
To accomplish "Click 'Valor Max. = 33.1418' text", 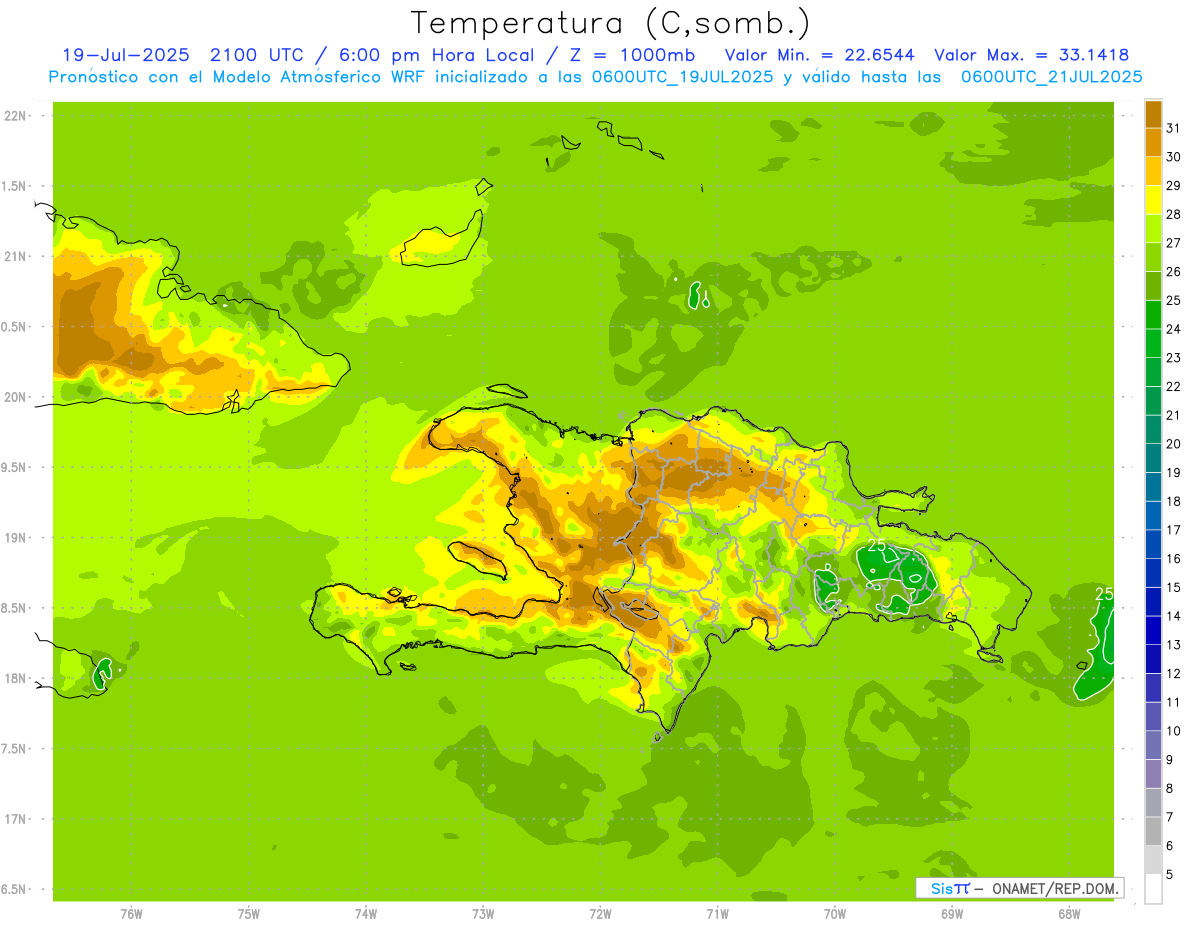I will [x=1032, y=55].
